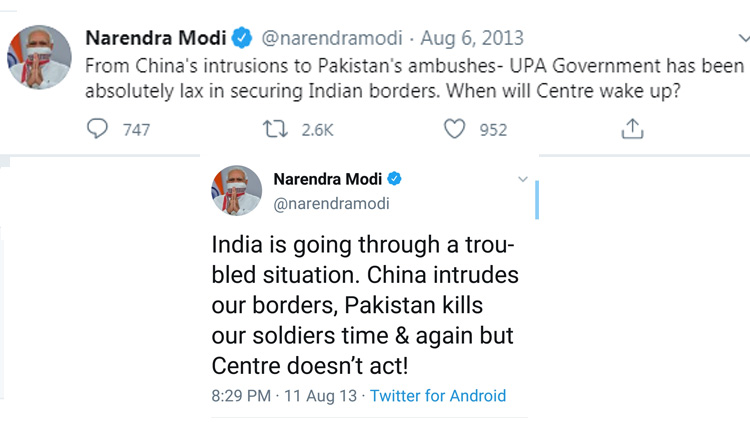Viewport: 750px width, 422px height.
Task: Click @narendramodi handle in the top tweet
Action: 331,40
